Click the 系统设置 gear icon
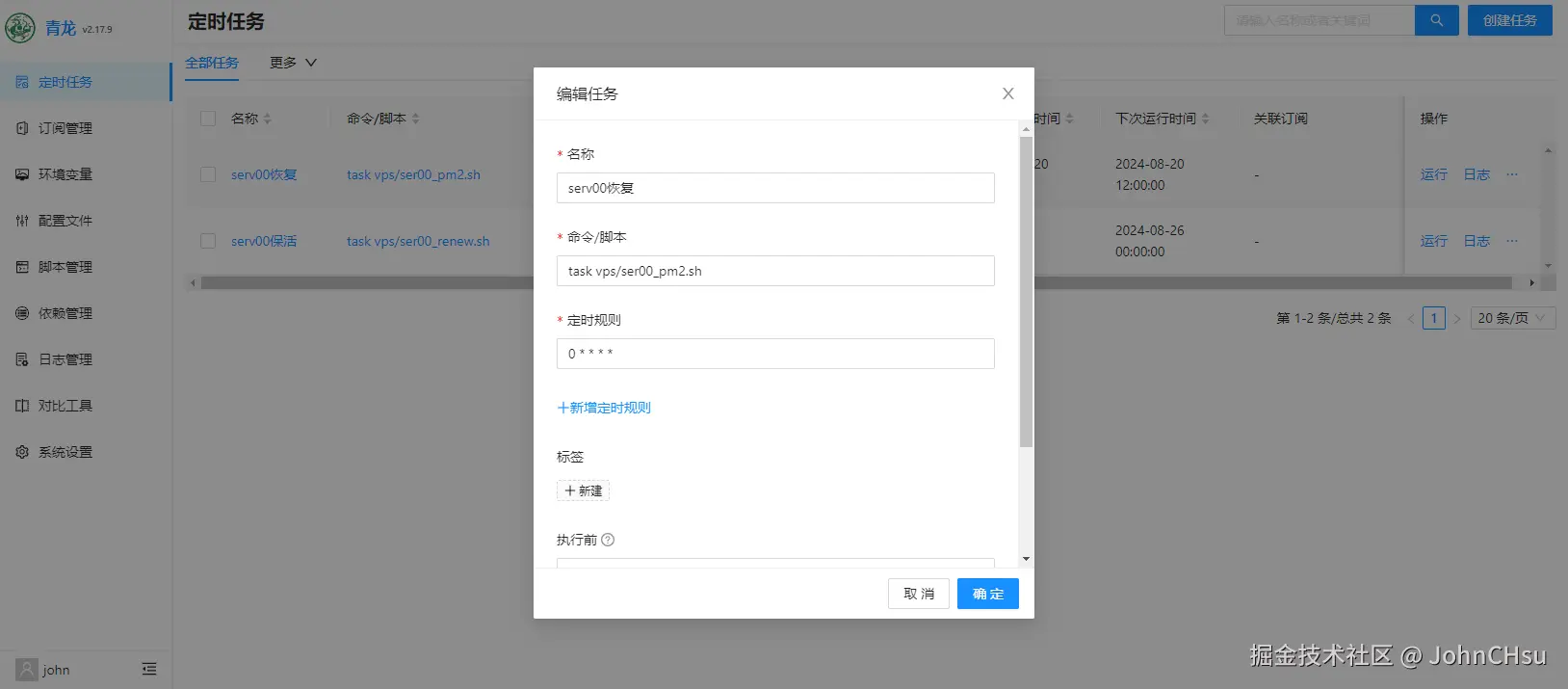1568x689 pixels. pos(22,452)
